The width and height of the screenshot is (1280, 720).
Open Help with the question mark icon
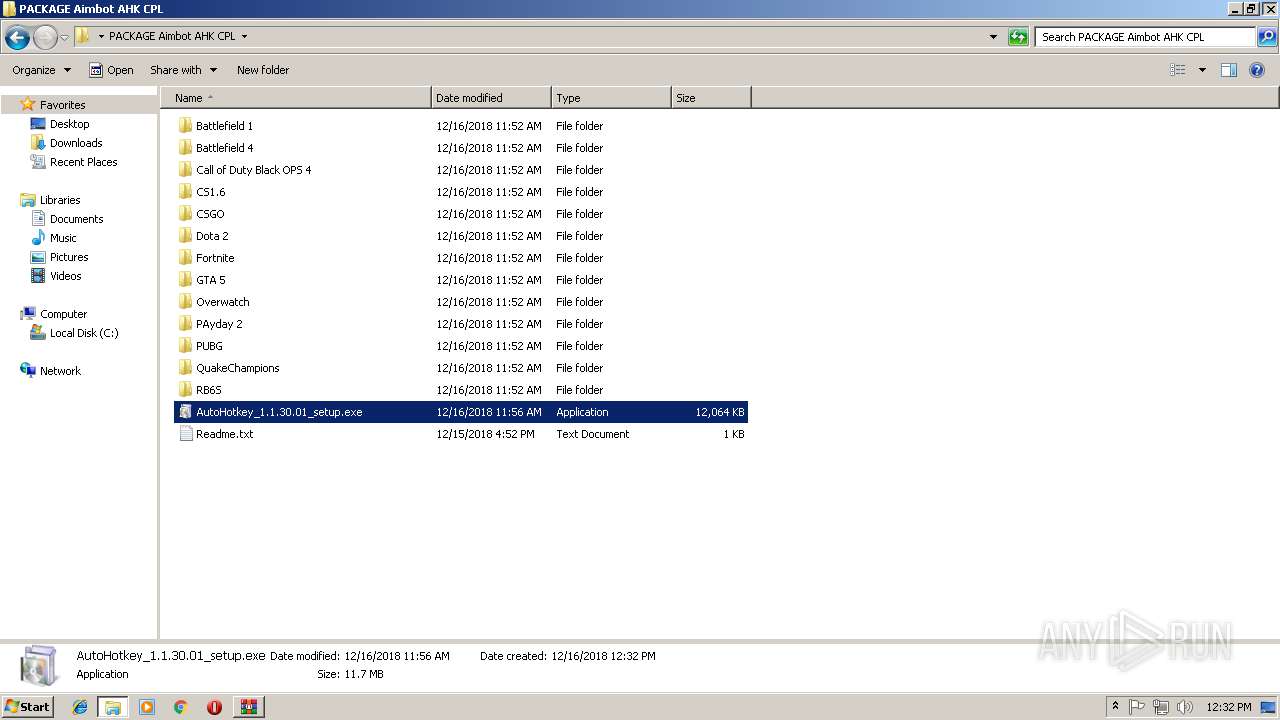point(1258,70)
